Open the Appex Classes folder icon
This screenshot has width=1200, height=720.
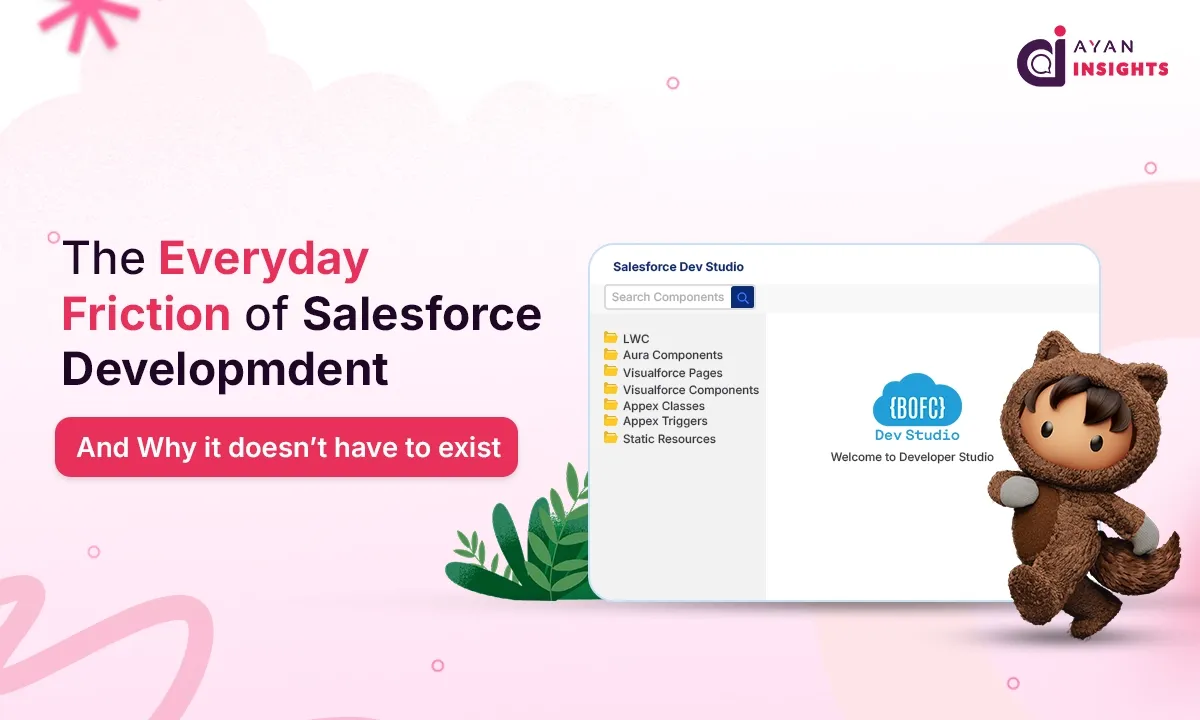tap(610, 405)
